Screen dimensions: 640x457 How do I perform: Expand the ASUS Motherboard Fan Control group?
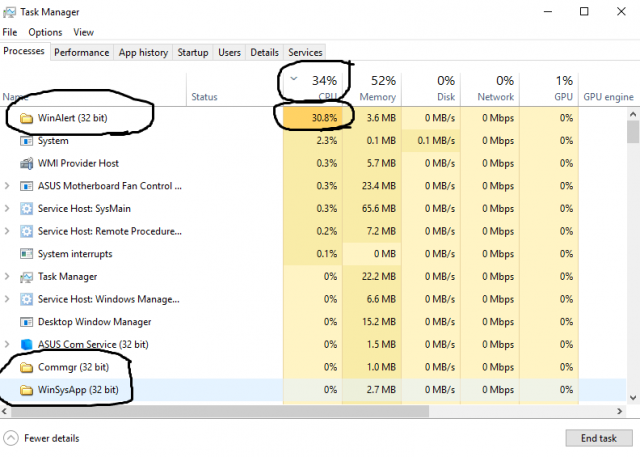pos(9,186)
